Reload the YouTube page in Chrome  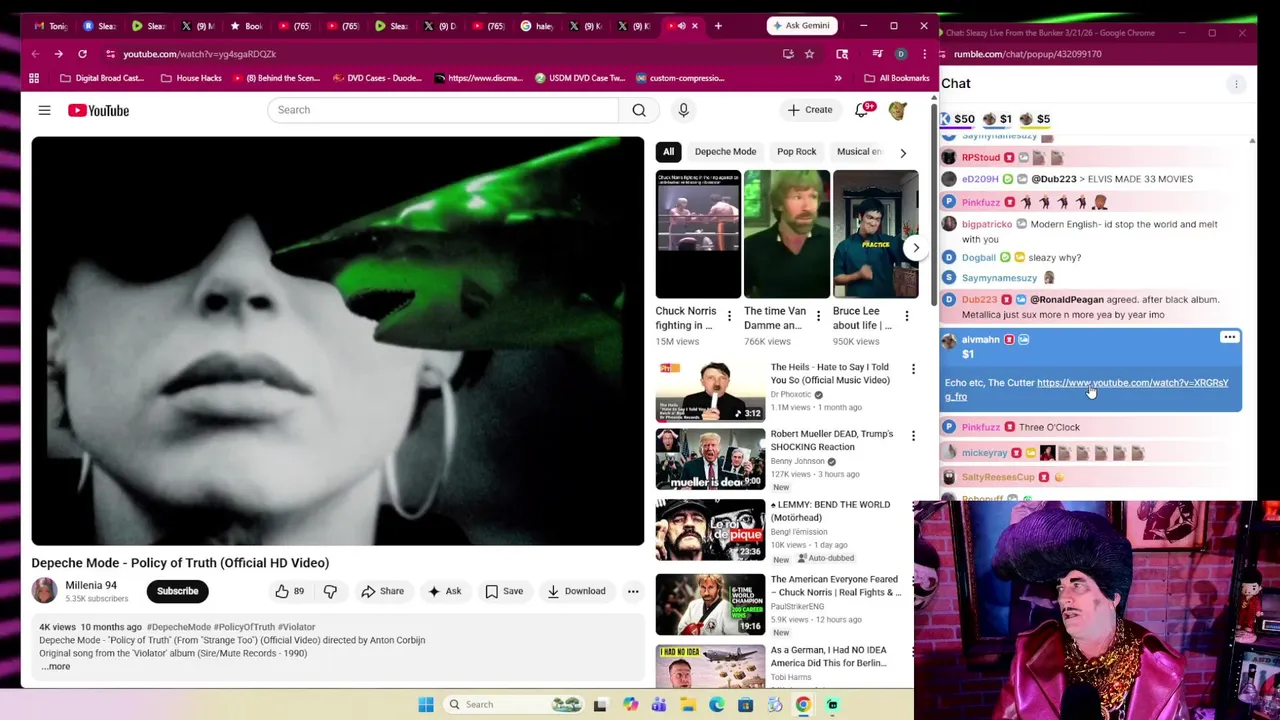82,54
